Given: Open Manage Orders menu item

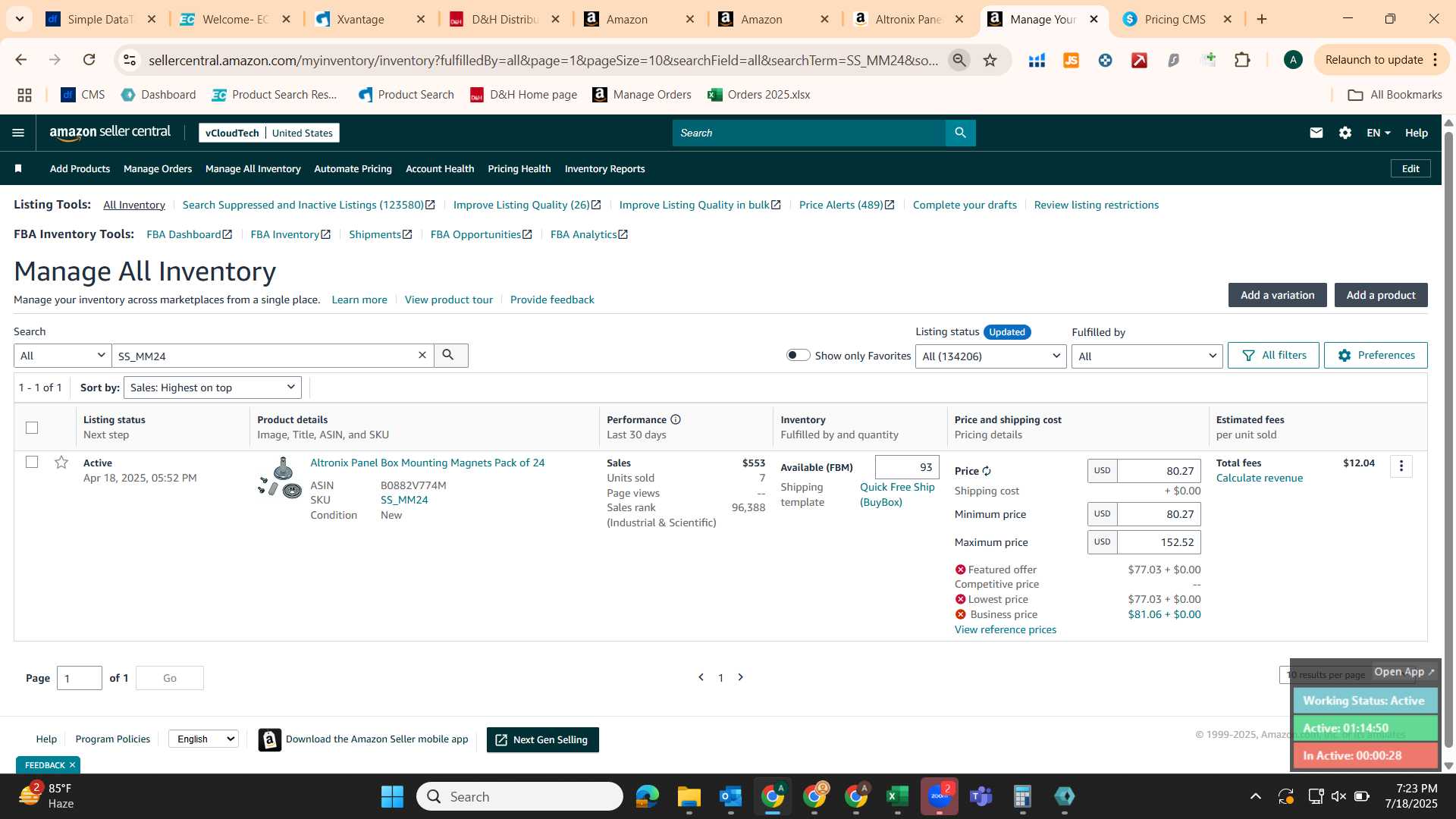Looking at the screenshot, I should 158,168.
